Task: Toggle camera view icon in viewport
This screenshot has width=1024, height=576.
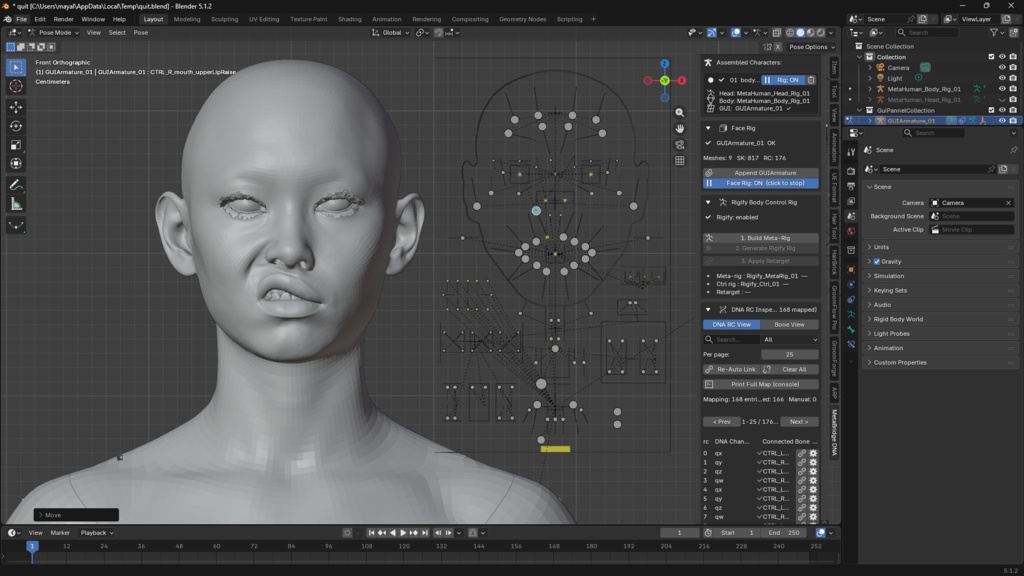Action: [x=680, y=144]
